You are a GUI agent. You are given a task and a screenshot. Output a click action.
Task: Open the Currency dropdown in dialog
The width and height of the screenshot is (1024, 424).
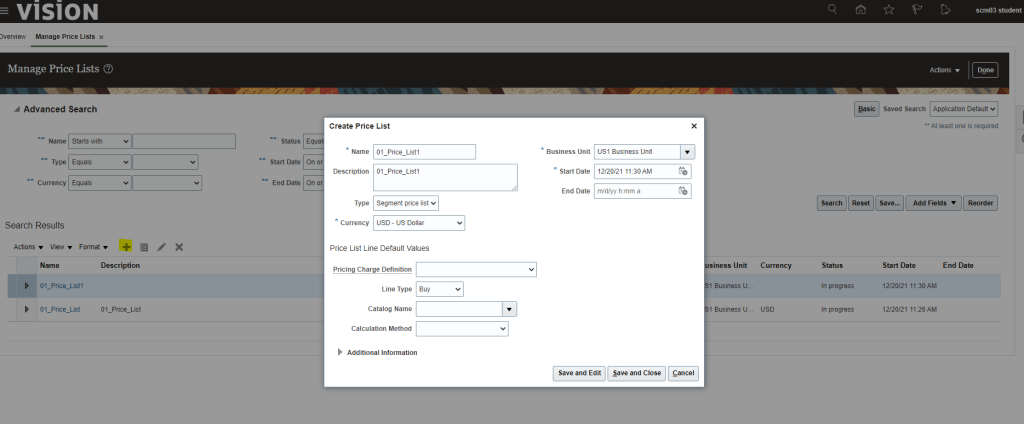tap(419, 222)
